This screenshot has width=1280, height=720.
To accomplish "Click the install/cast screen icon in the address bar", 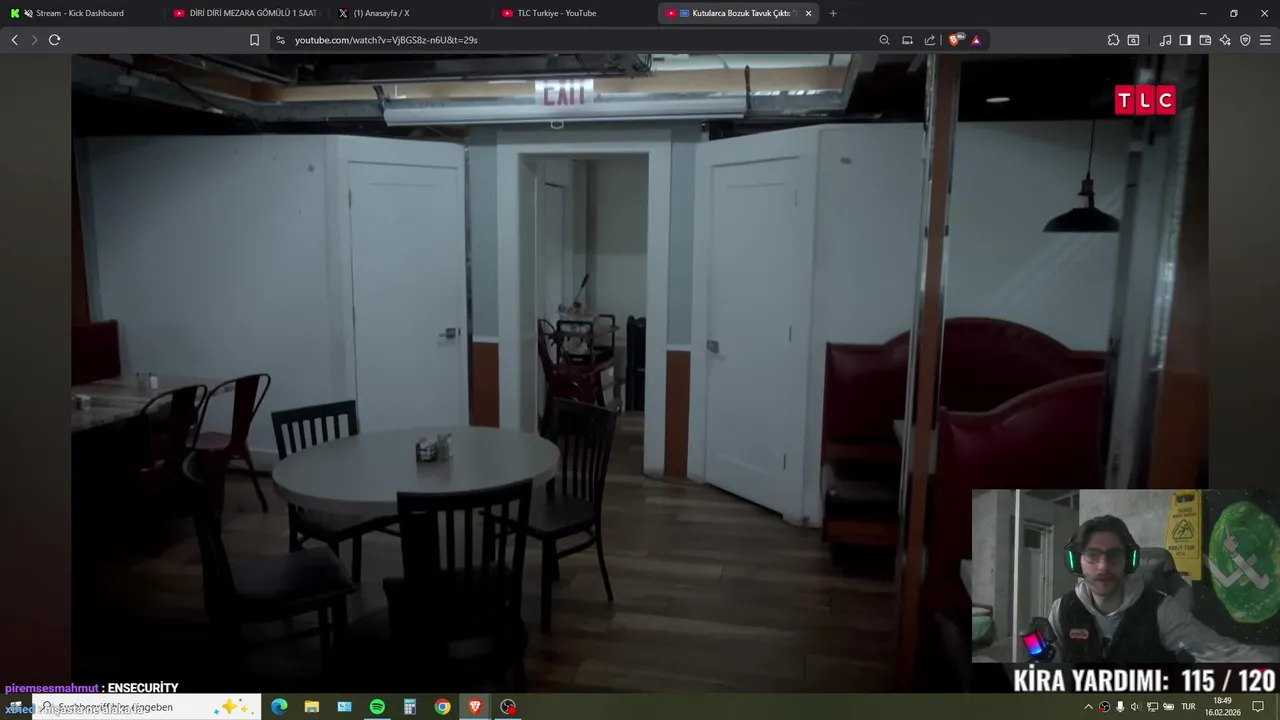I will click(907, 40).
